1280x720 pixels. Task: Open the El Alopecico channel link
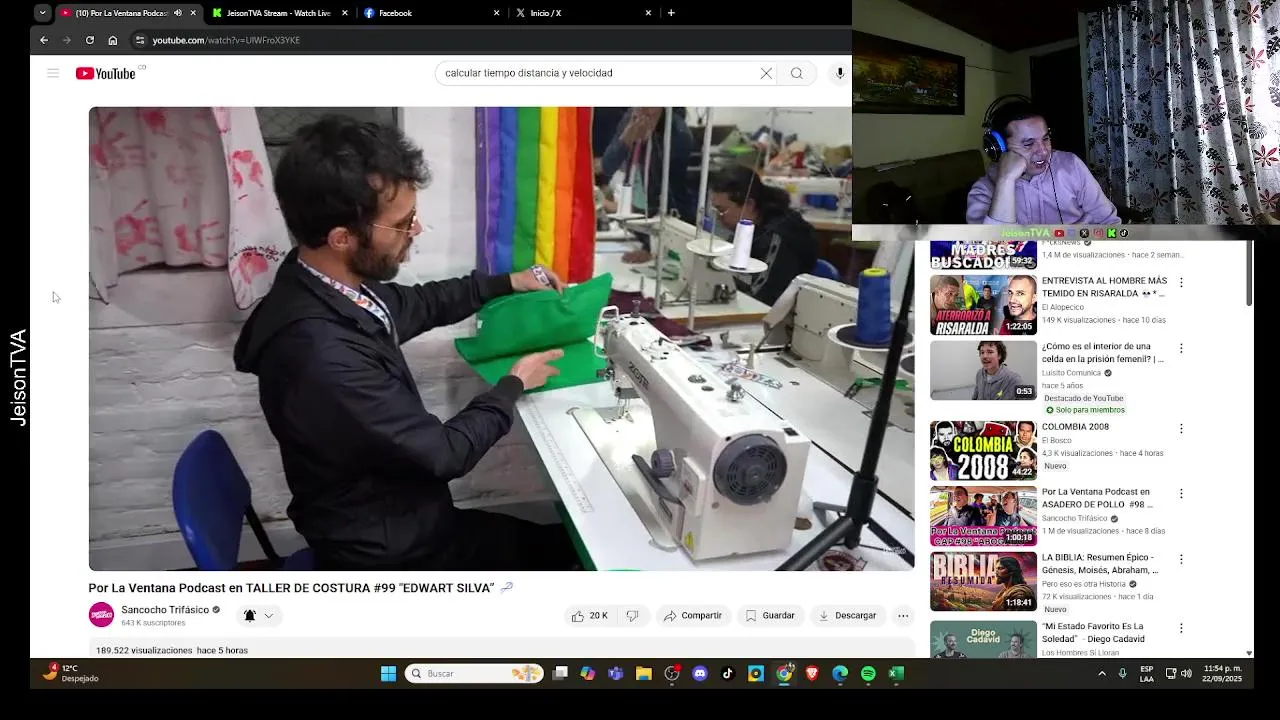click(1062, 307)
